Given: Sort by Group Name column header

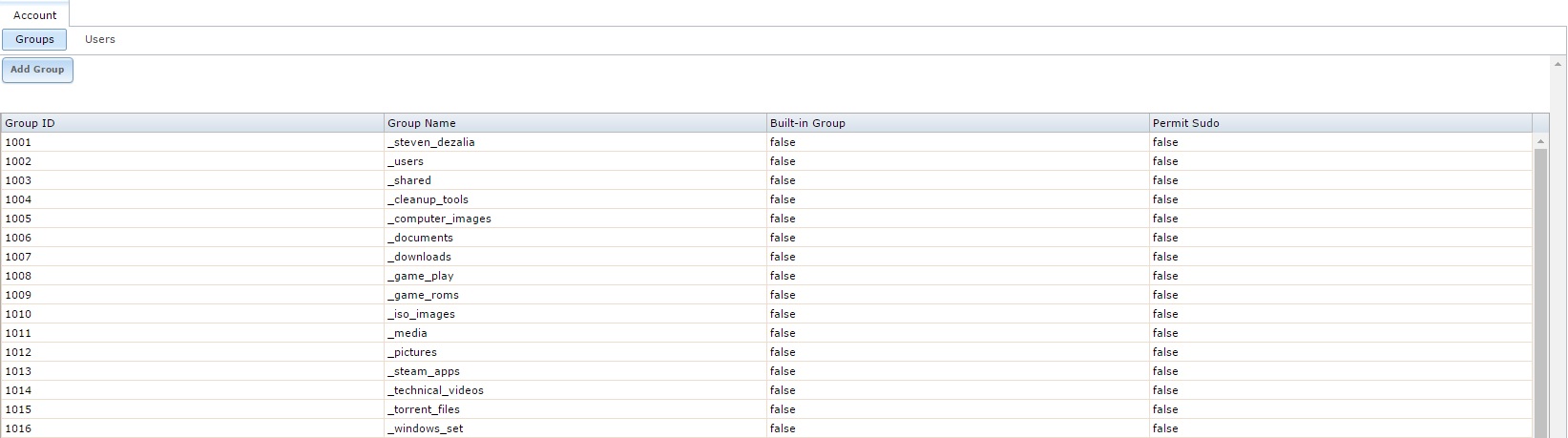Looking at the screenshot, I should [x=575, y=123].
